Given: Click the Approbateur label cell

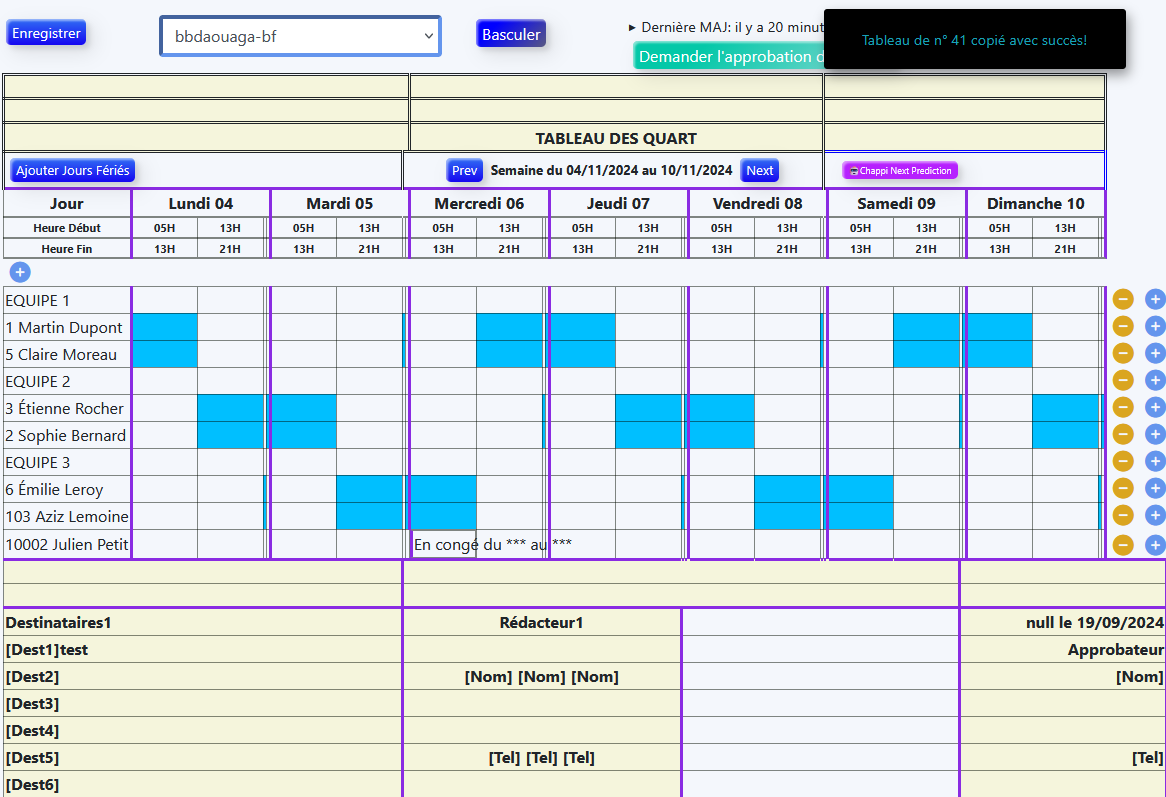Looking at the screenshot, I should 1063,650.
